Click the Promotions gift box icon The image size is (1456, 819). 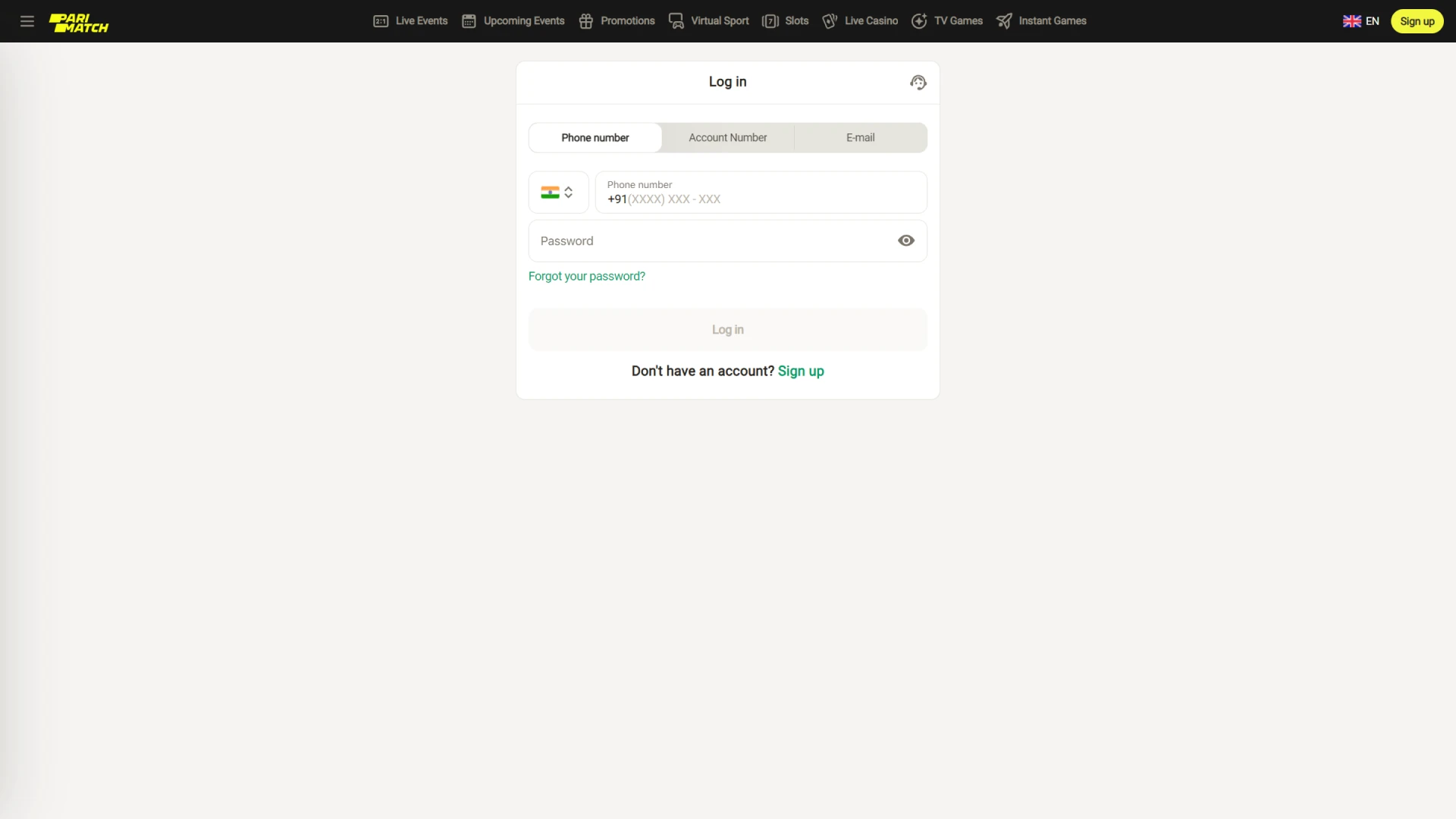point(586,21)
